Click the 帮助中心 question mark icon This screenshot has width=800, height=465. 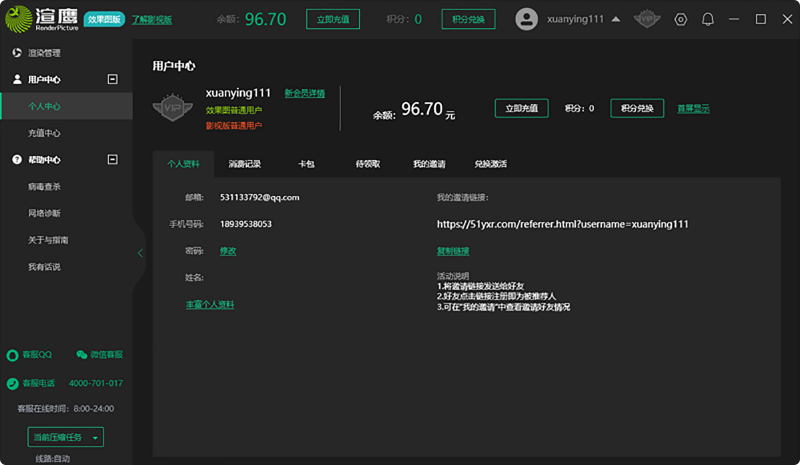[x=17, y=160]
